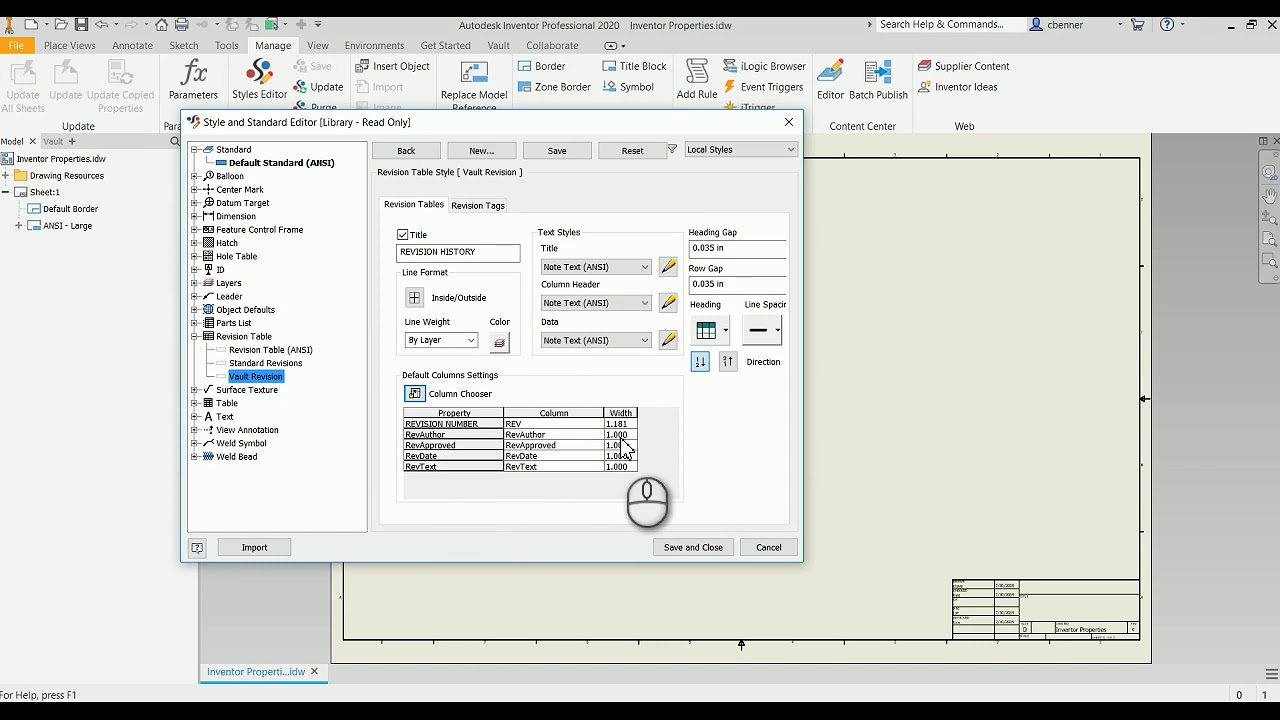Click the dialog help question icon
This screenshot has height=720, width=1280.
[197, 548]
